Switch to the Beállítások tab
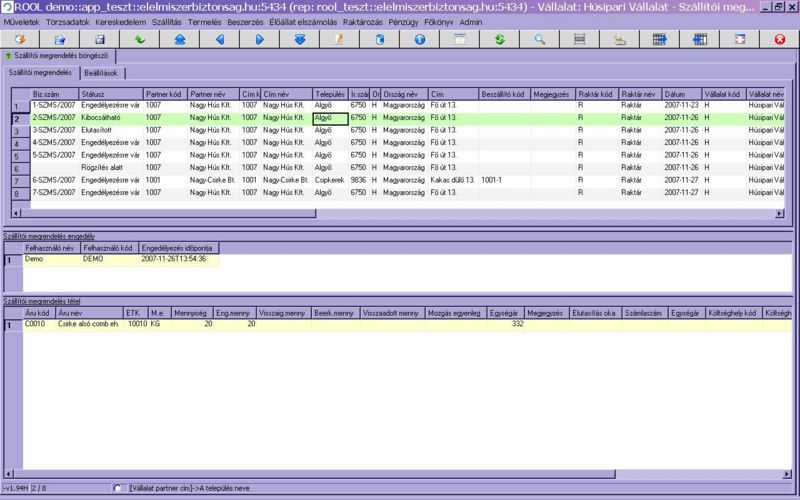Viewport: 800px width, 500px height. 101,73
